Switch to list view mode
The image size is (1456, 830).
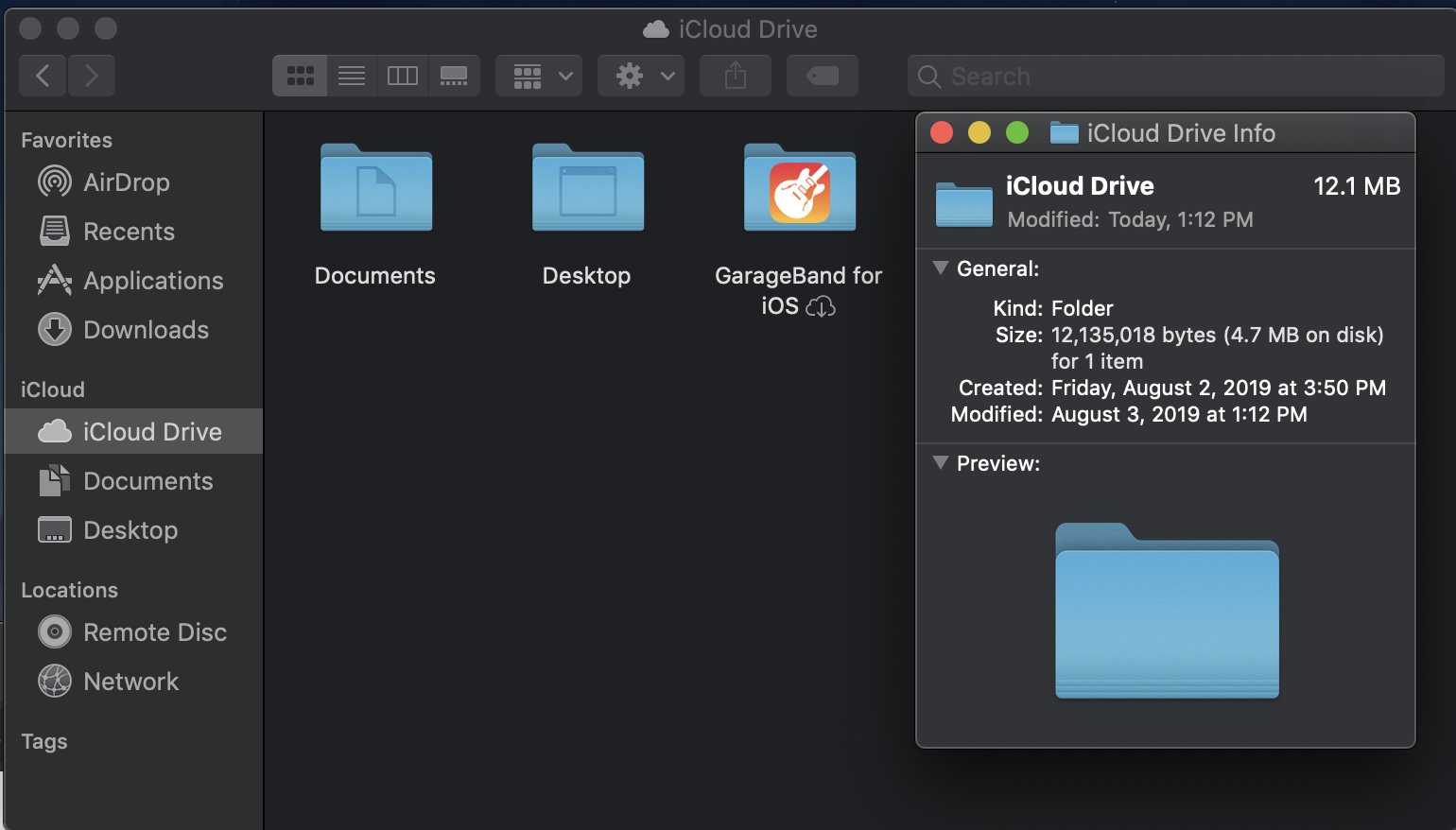pyautogui.click(x=352, y=76)
